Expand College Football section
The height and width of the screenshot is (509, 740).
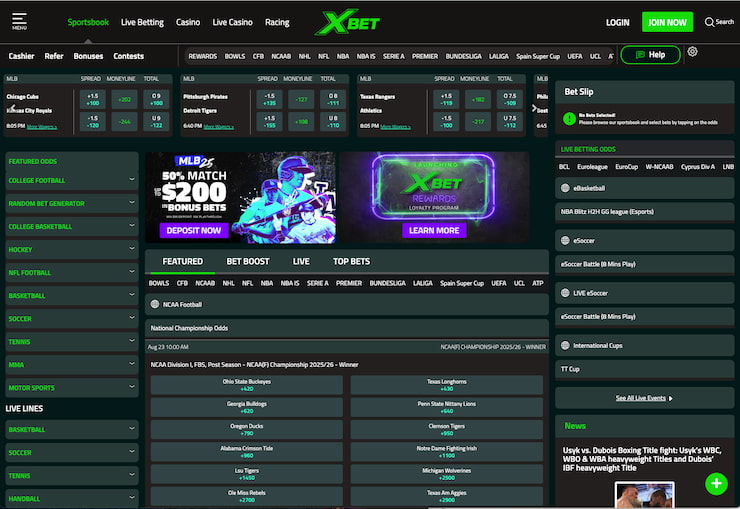[x=72, y=180]
